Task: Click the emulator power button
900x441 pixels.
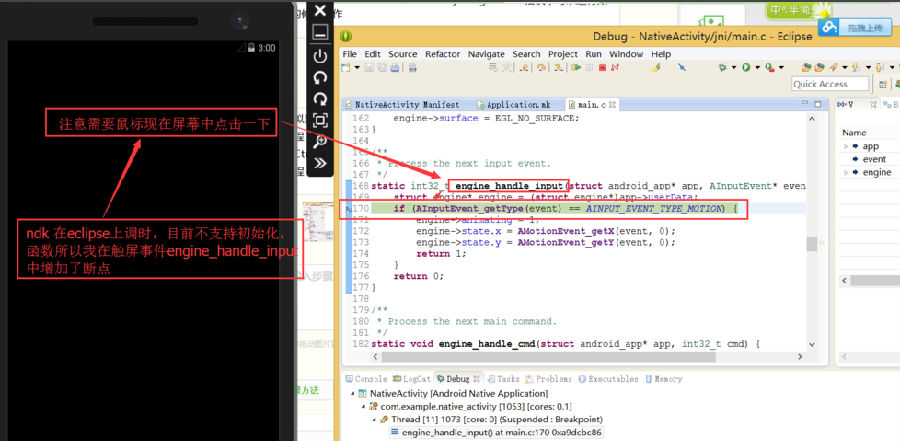Action: pos(320,56)
